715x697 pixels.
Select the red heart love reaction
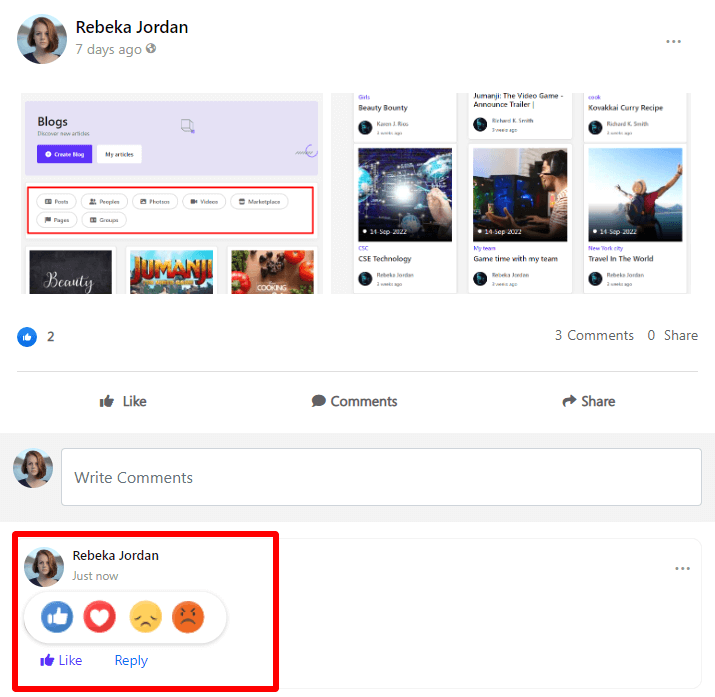tap(100, 618)
